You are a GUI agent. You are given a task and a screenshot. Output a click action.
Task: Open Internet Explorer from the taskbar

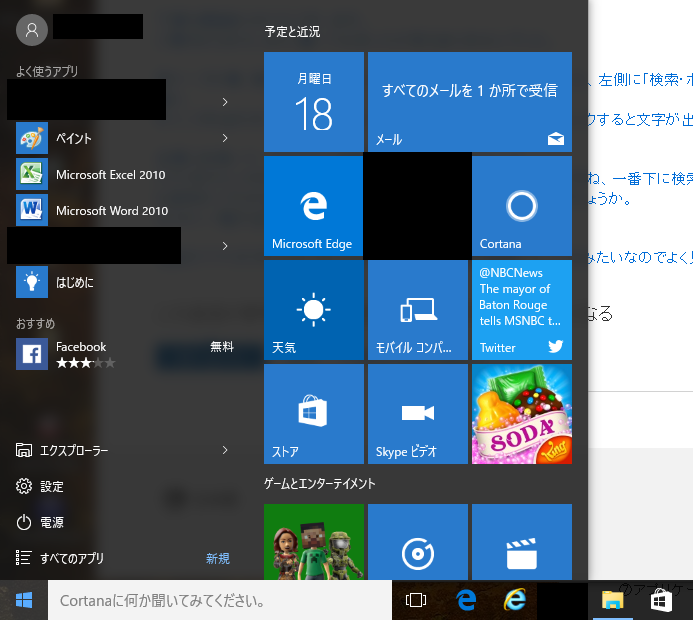[x=515, y=600]
